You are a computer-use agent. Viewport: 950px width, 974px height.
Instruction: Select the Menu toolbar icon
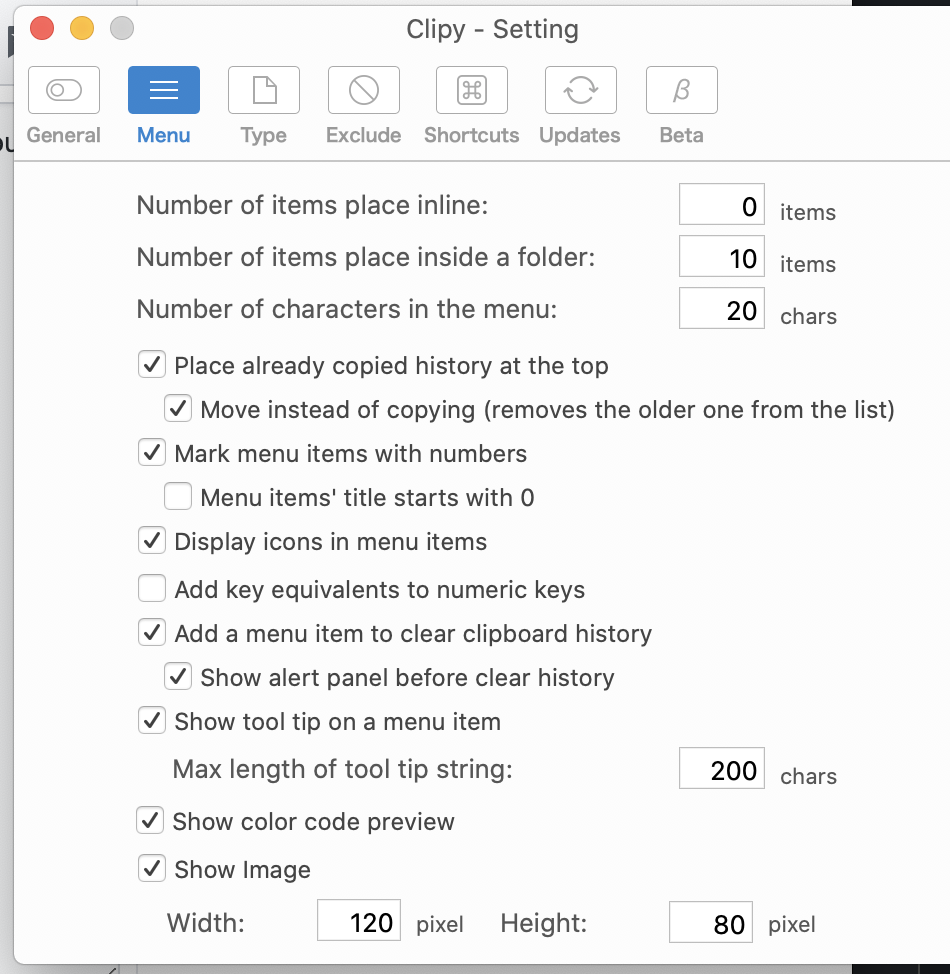tap(164, 90)
